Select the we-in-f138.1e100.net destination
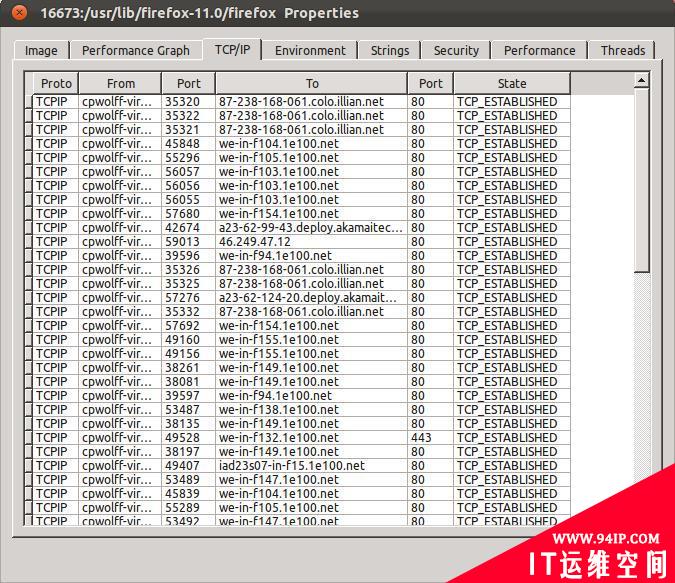The width and height of the screenshot is (675, 583). 311,409
